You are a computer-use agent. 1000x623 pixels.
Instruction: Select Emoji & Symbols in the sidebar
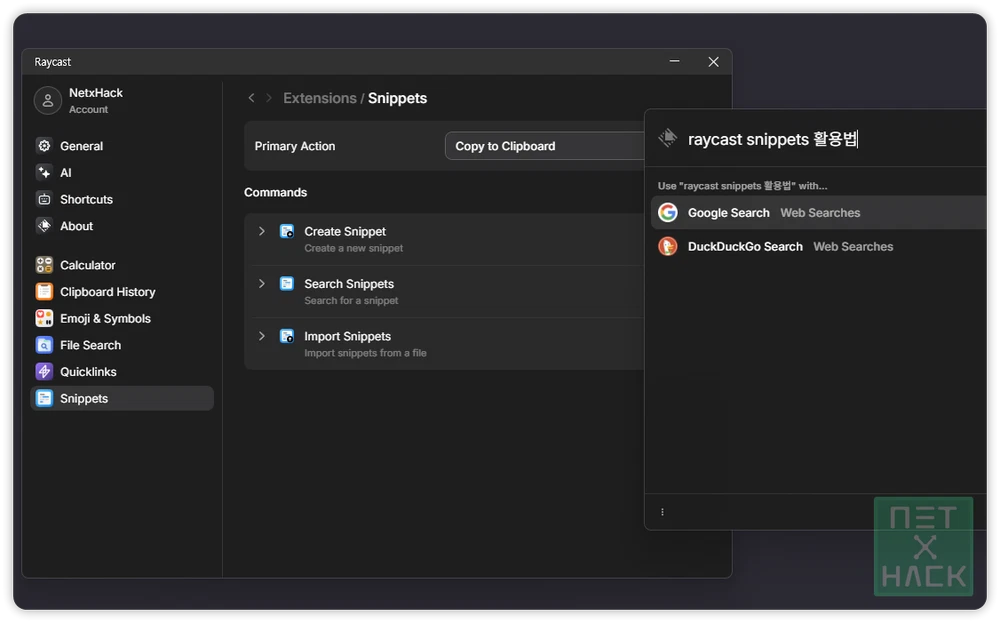122,319
